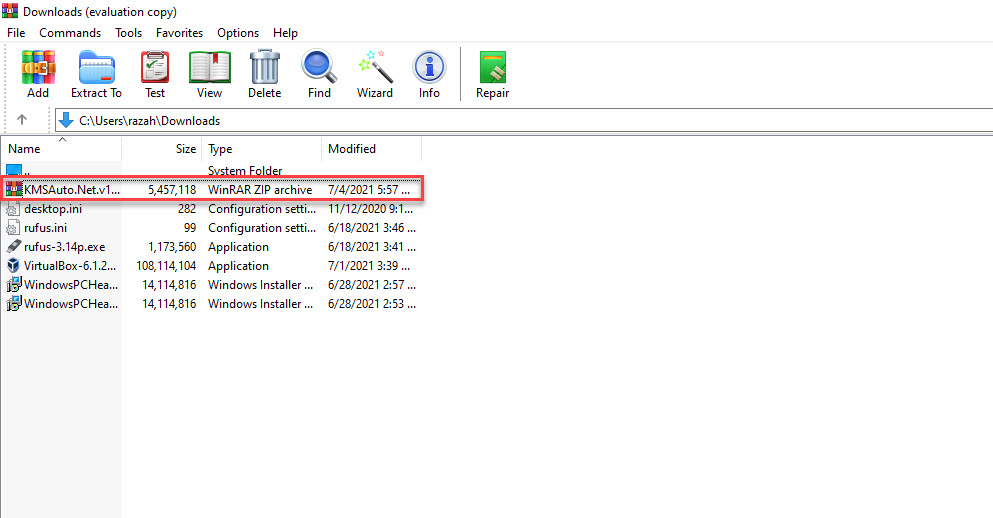The image size is (993, 518).
Task: Run the Test archive tool
Action: [x=155, y=74]
